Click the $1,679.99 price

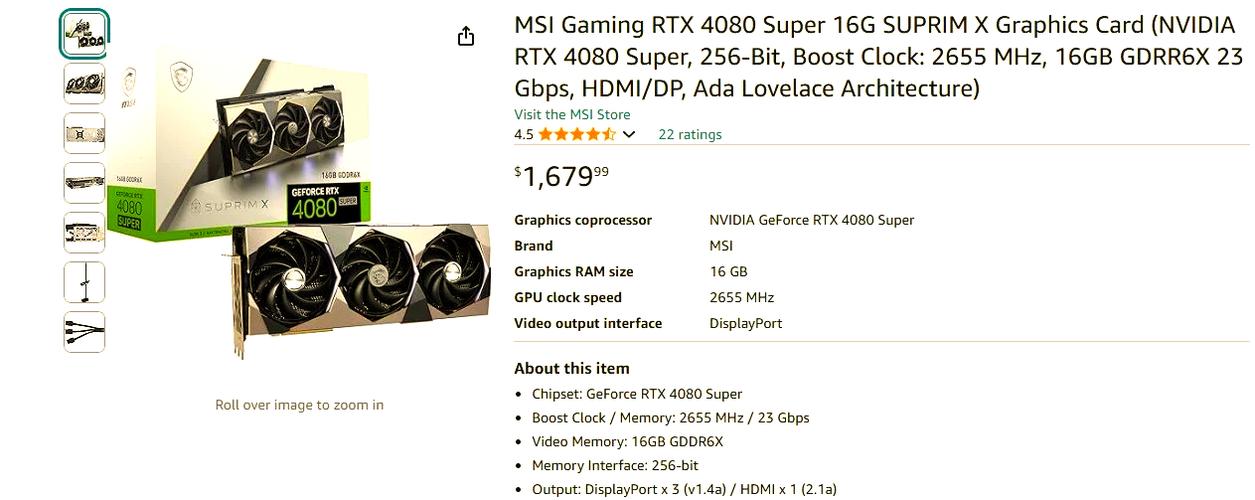561,177
